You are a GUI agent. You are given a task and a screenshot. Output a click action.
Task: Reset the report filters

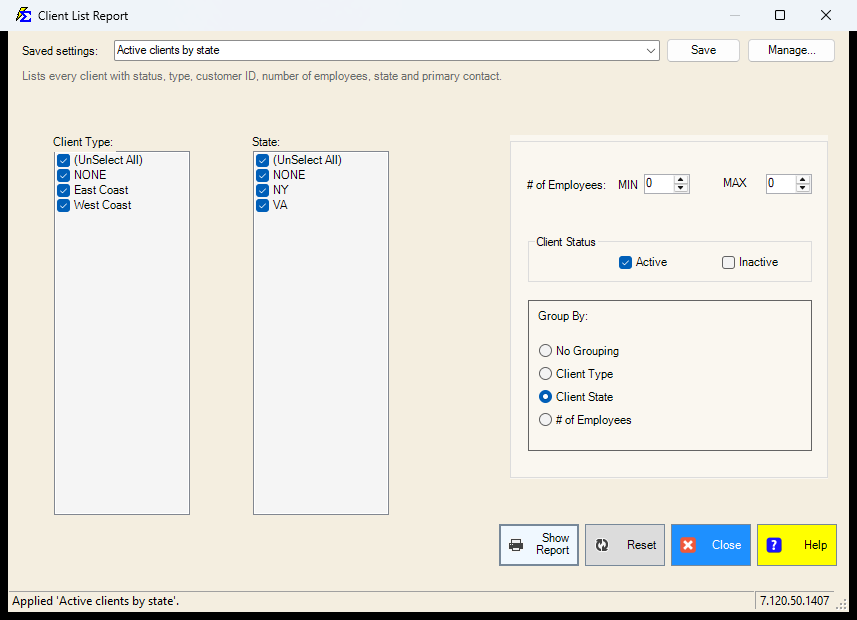pyautogui.click(x=625, y=545)
